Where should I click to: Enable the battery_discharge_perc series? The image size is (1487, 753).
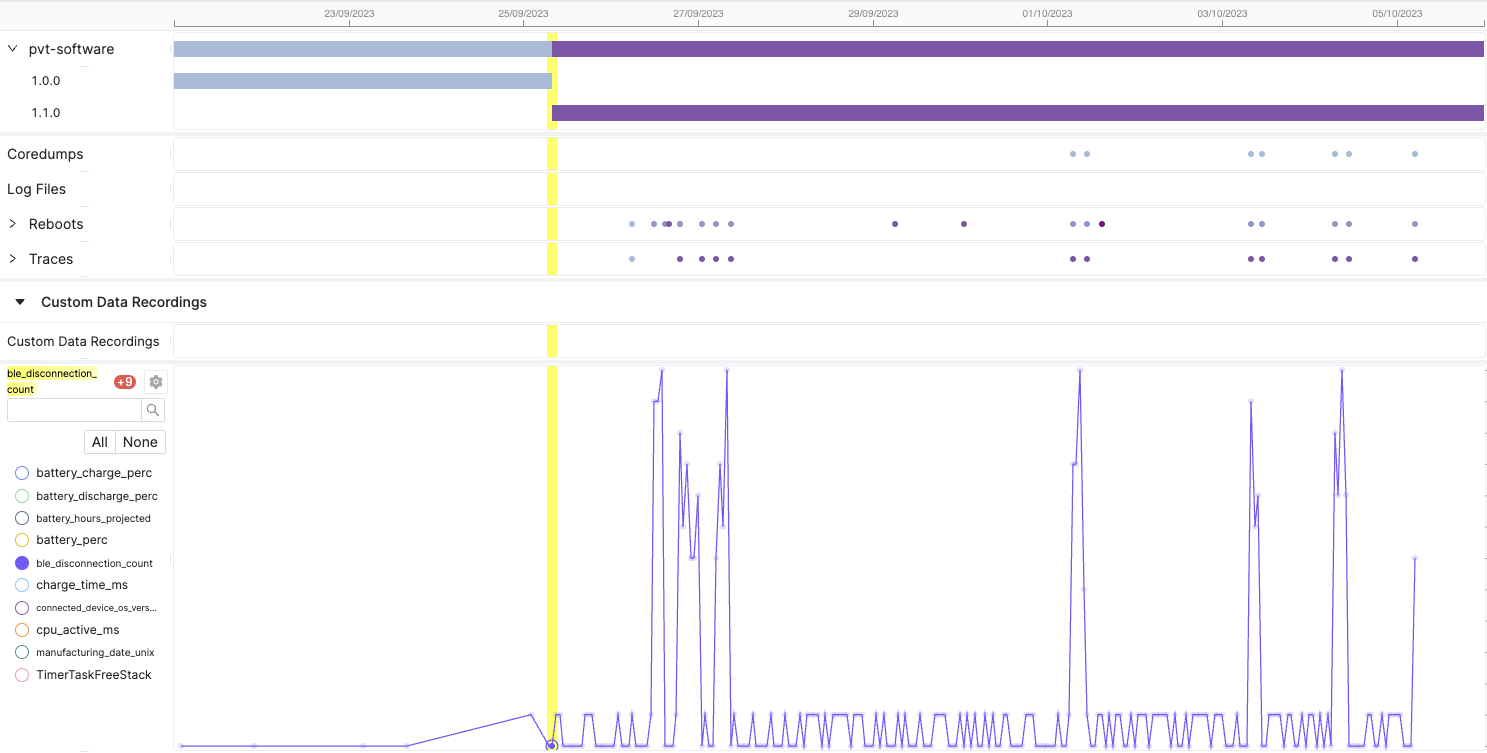(x=22, y=496)
